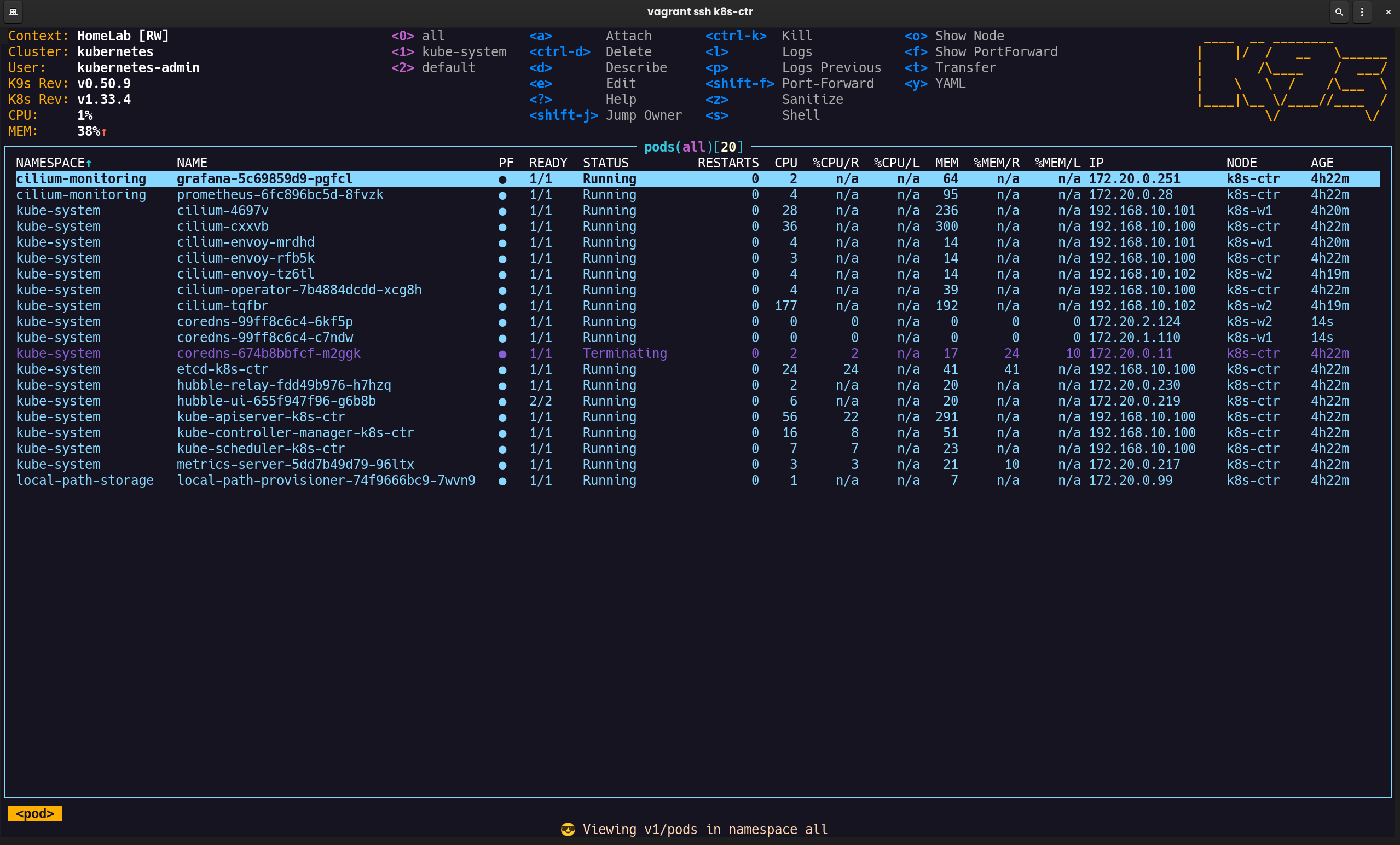Sort by the RESTARTS column header
The width and height of the screenshot is (1400, 845).
(x=728, y=163)
